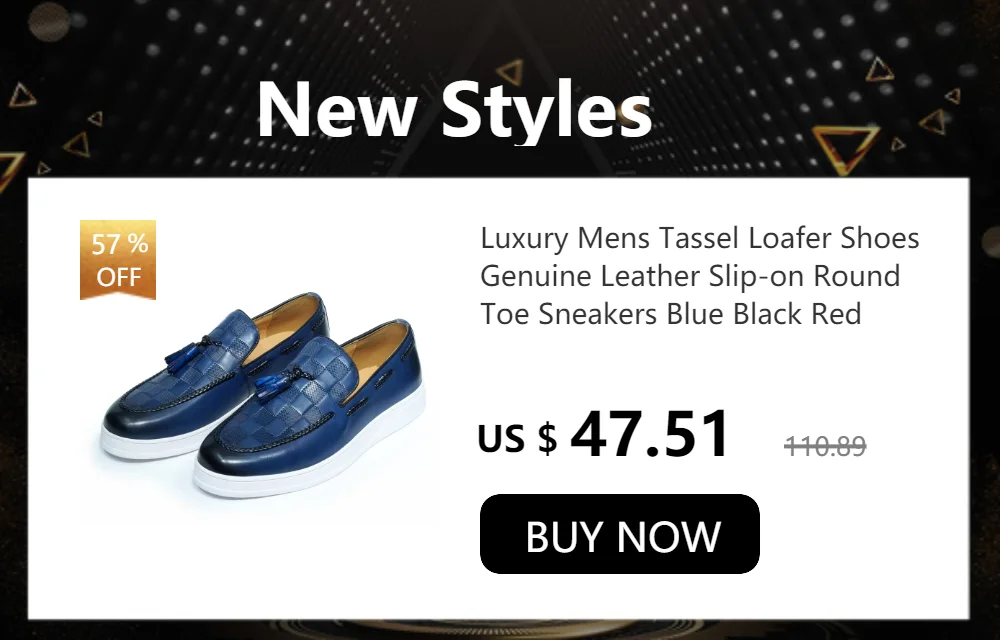Click the BUY NOW button
This screenshot has height=640, width=1000.
click(619, 534)
